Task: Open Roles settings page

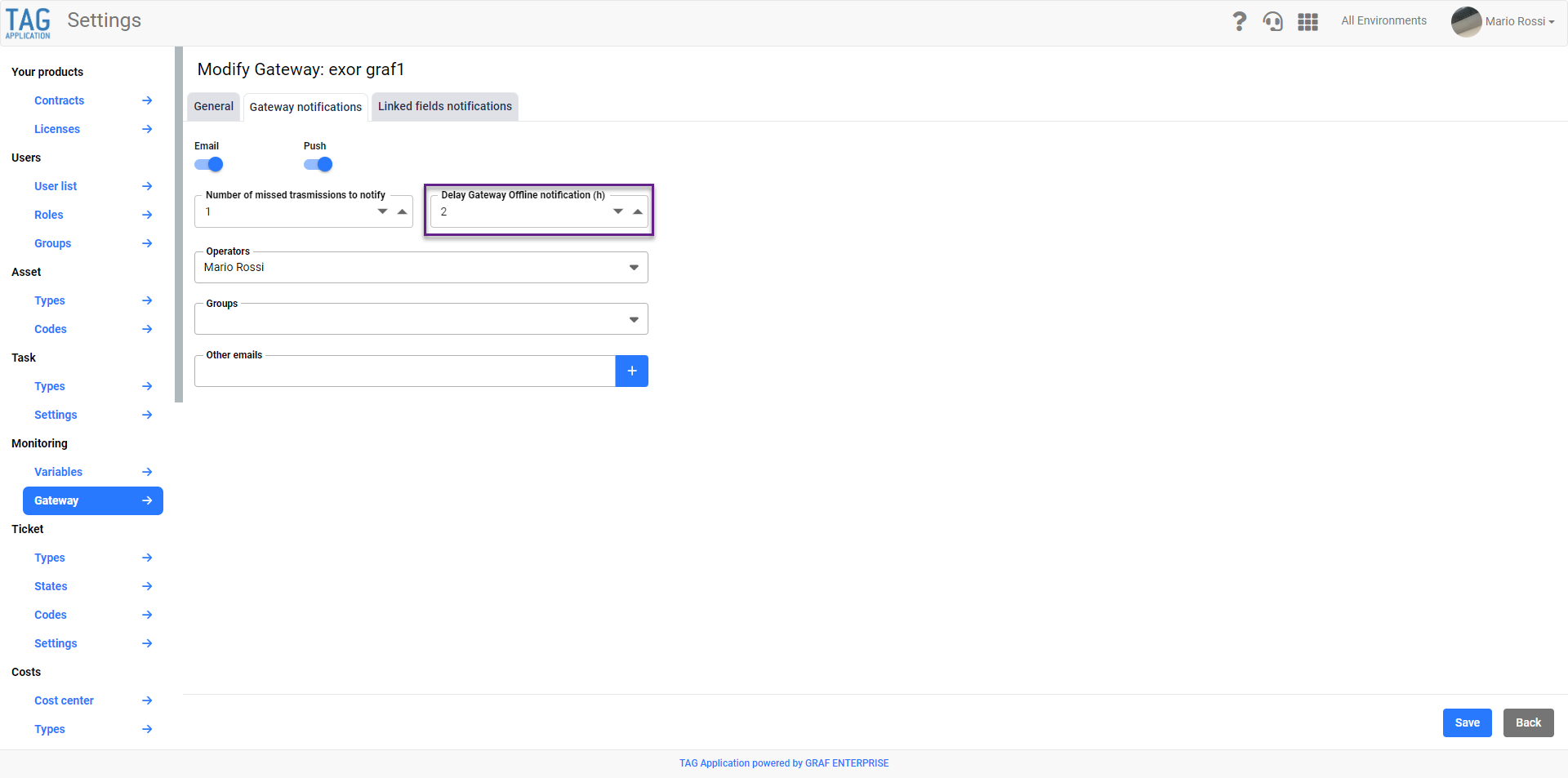Action: tap(49, 215)
